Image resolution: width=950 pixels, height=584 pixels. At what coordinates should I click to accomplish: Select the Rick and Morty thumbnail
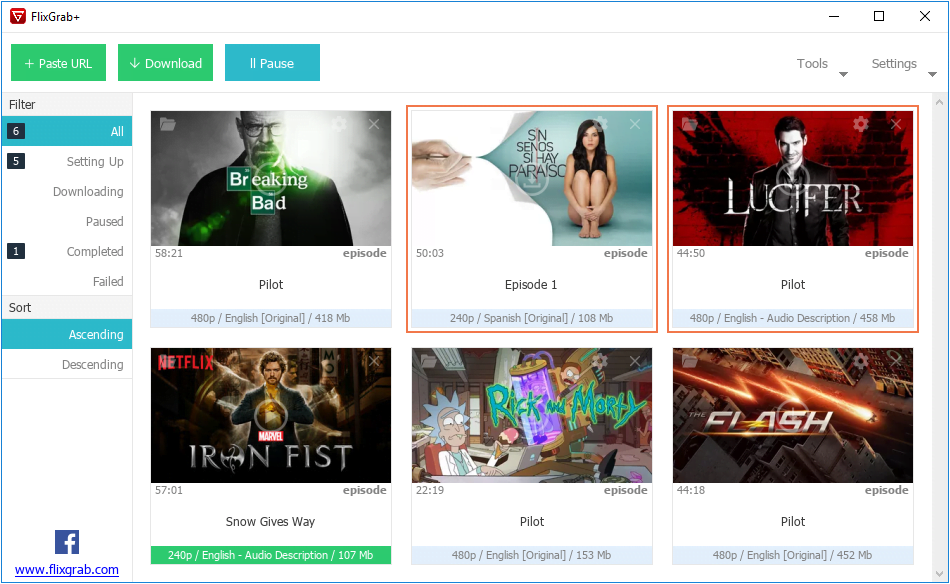click(x=532, y=415)
